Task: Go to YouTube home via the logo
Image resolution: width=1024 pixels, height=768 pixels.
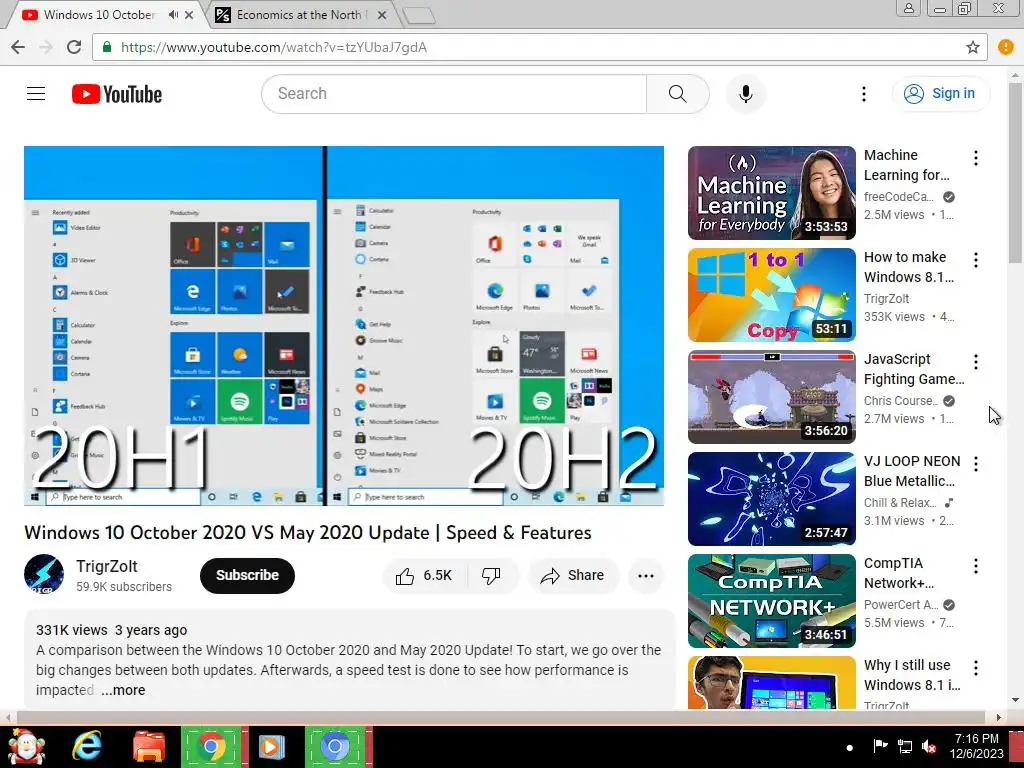Action: [117, 94]
